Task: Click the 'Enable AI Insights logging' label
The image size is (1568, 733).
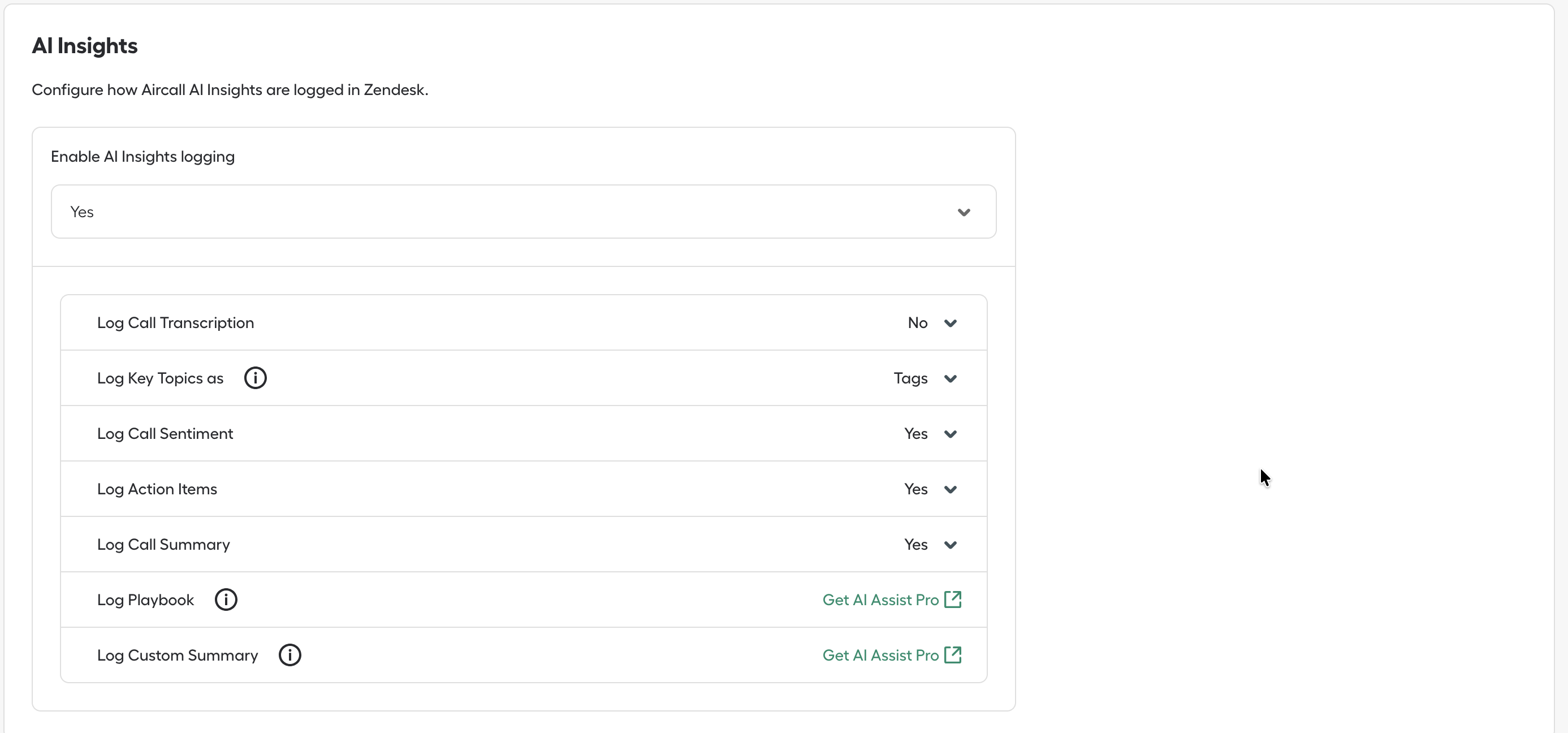Action: pyautogui.click(x=142, y=157)
